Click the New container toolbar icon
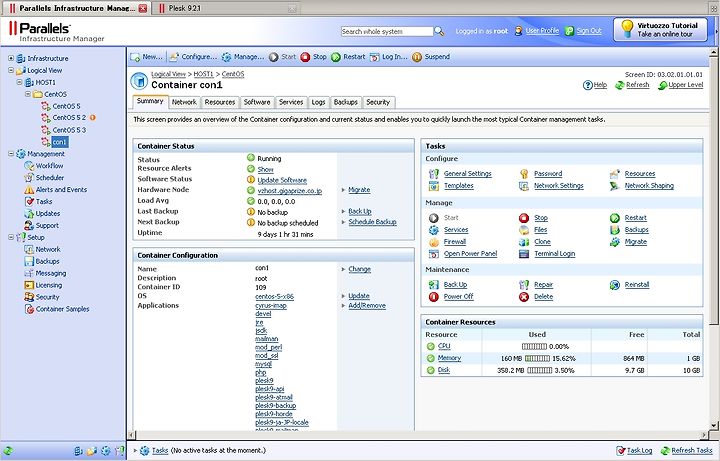720x461 pixels. tap(135, 57)
